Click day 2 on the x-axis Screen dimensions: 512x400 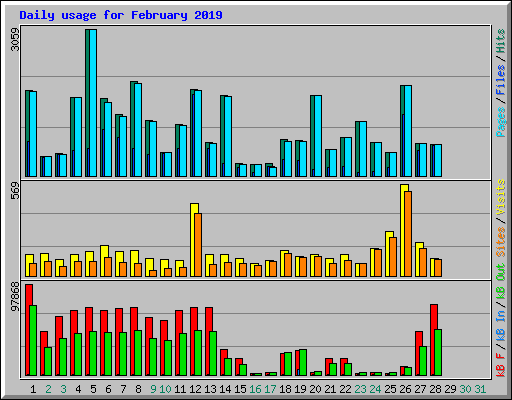(x=48, y=389)
